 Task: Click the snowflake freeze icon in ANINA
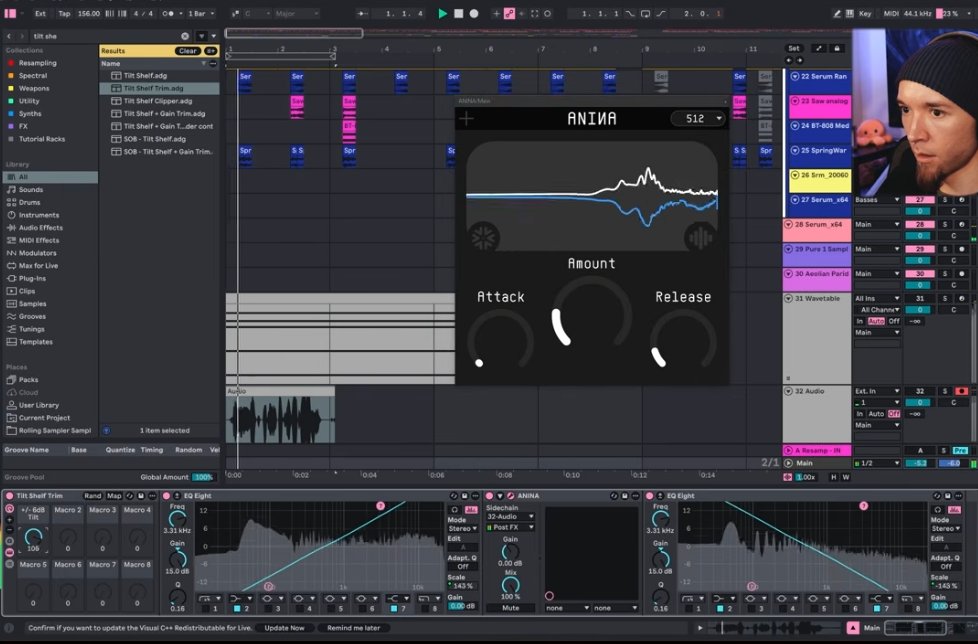tap(483, 238)
